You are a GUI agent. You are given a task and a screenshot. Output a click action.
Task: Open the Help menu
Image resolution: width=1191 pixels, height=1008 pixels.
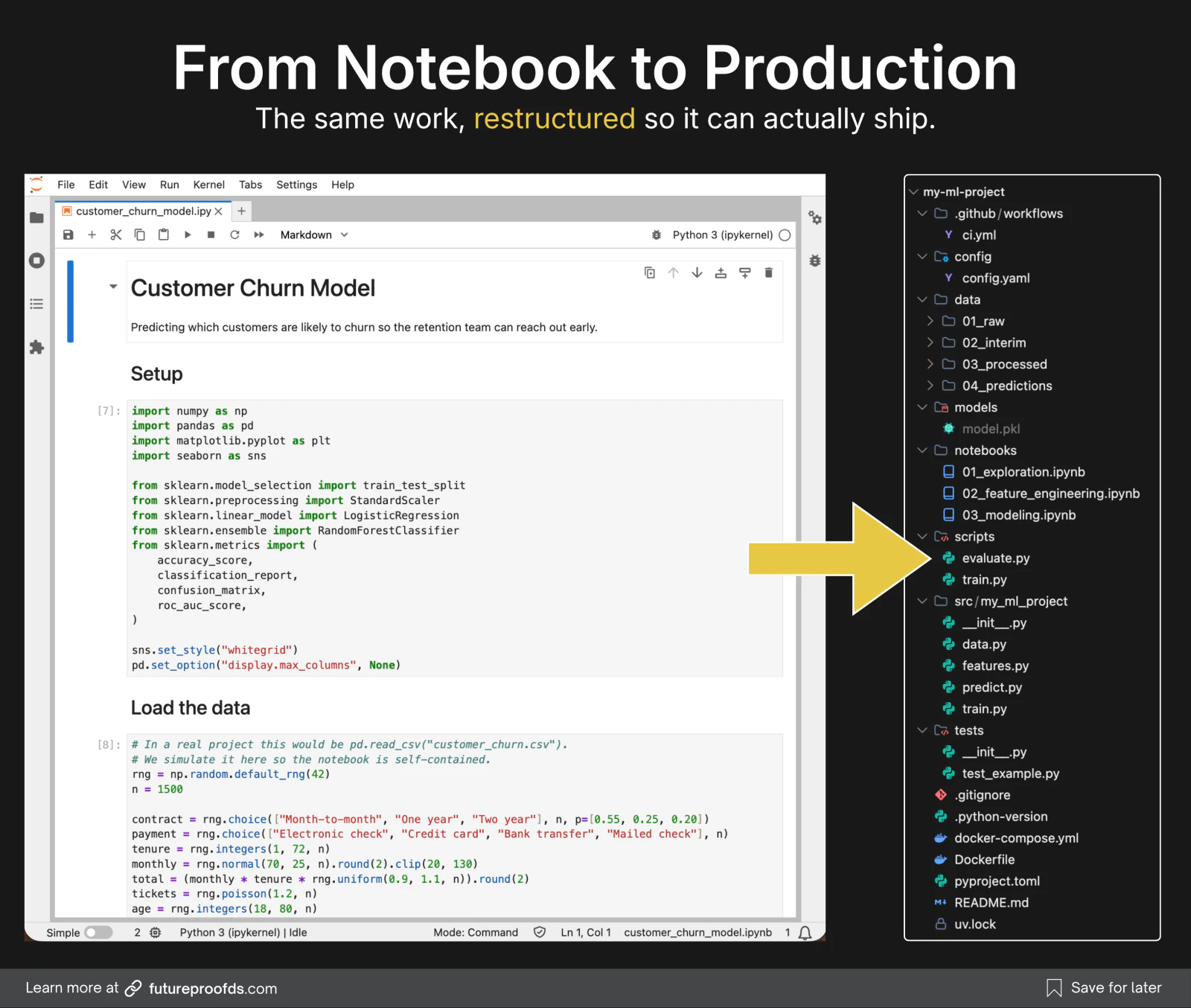342,185
